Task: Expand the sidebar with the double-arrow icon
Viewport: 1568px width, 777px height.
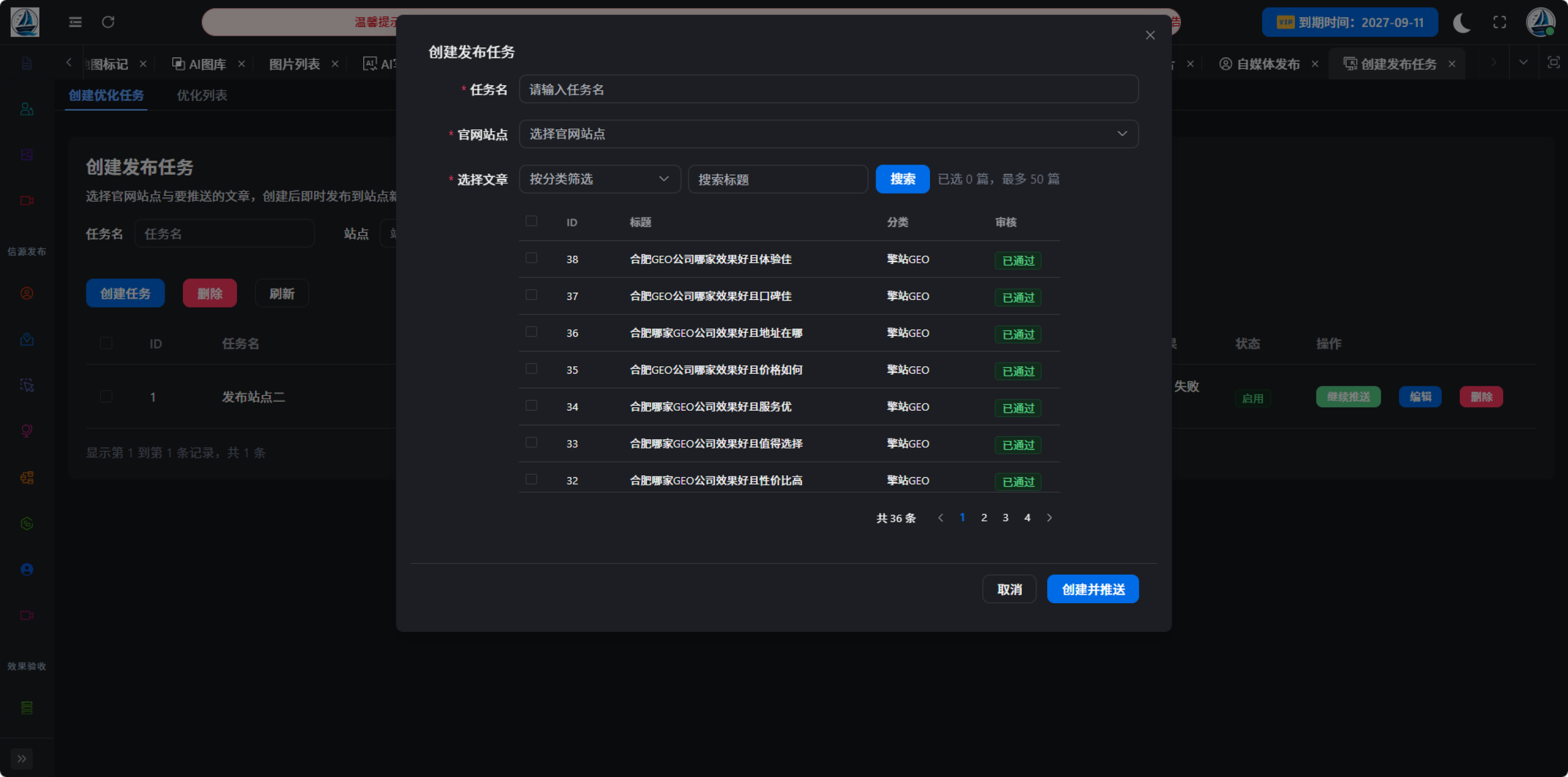Action: point(22,758)
